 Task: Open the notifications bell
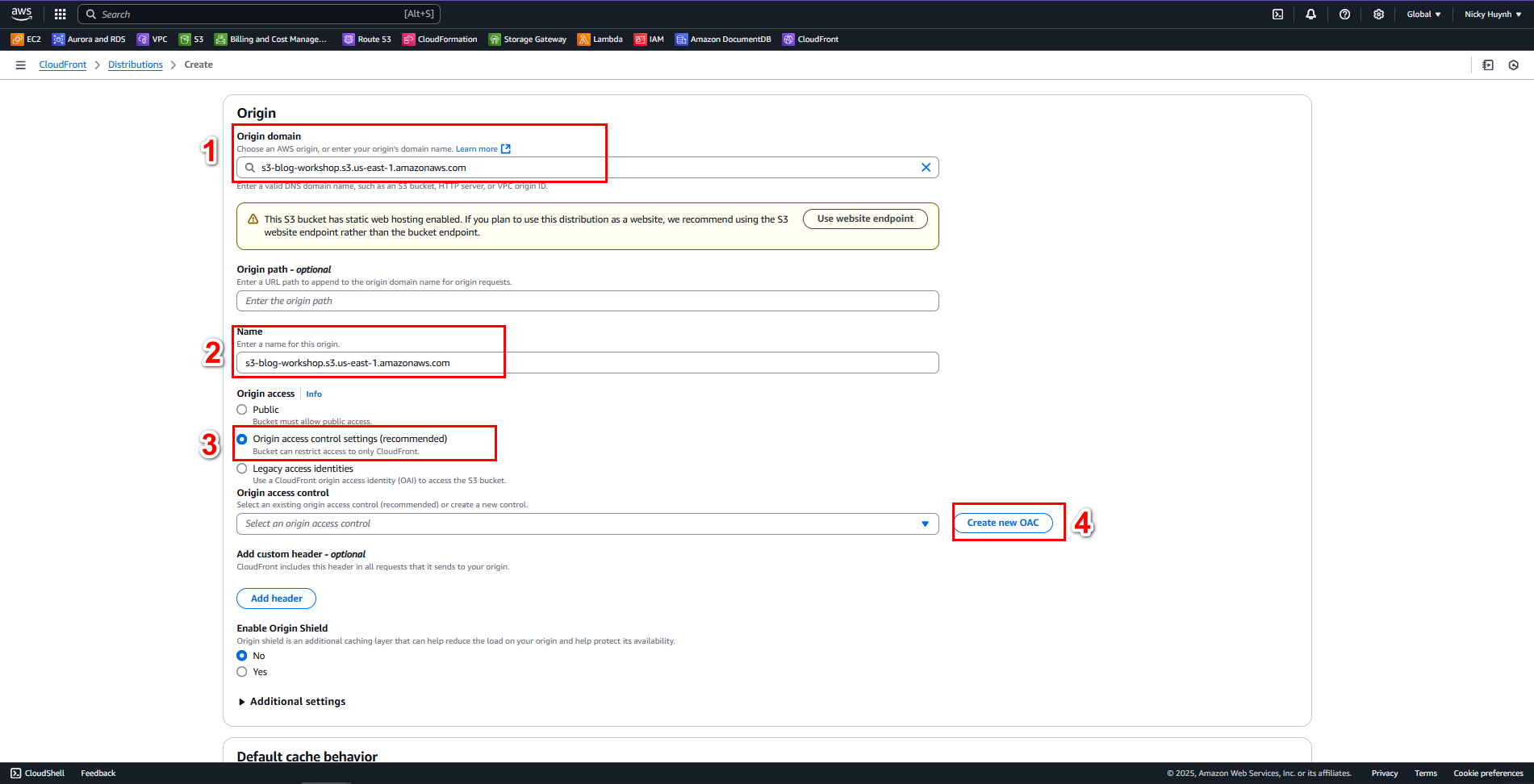point(1310,14)
